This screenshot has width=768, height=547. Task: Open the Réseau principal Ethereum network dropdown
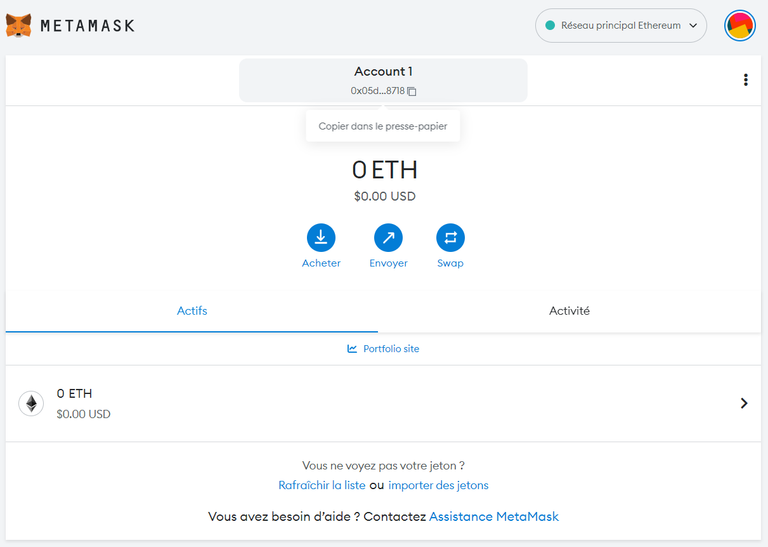(621, 25)
